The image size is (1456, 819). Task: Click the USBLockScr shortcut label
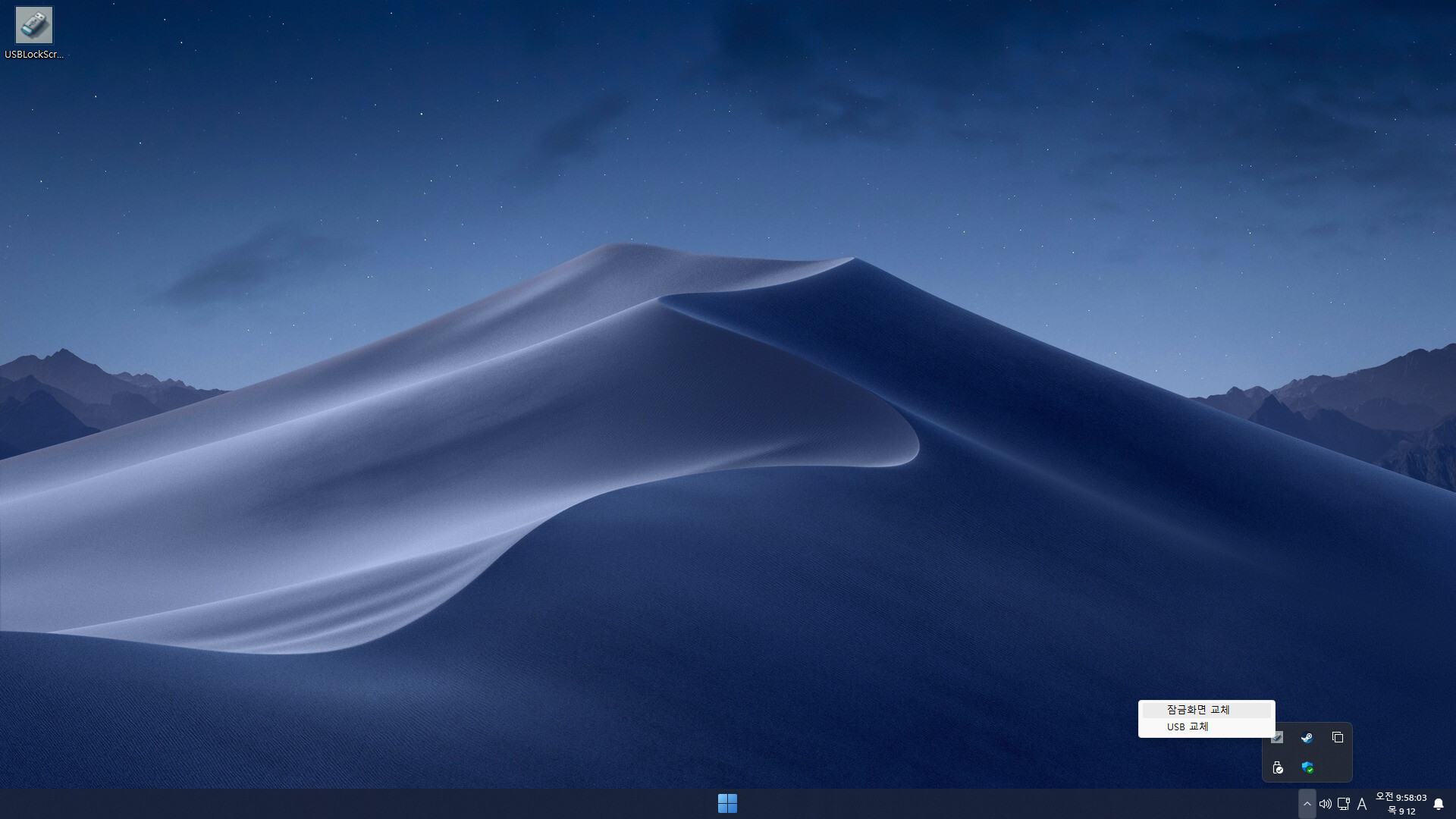point(33,54)
